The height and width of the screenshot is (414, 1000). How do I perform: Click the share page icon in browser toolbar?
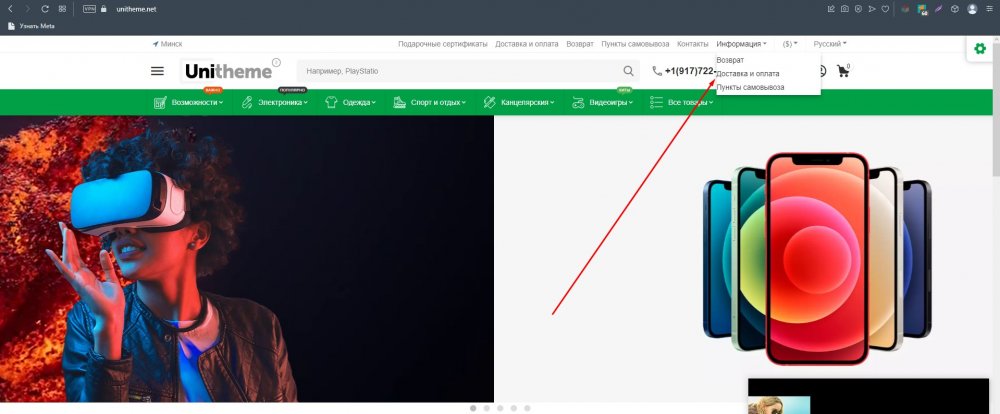point(830,9)
